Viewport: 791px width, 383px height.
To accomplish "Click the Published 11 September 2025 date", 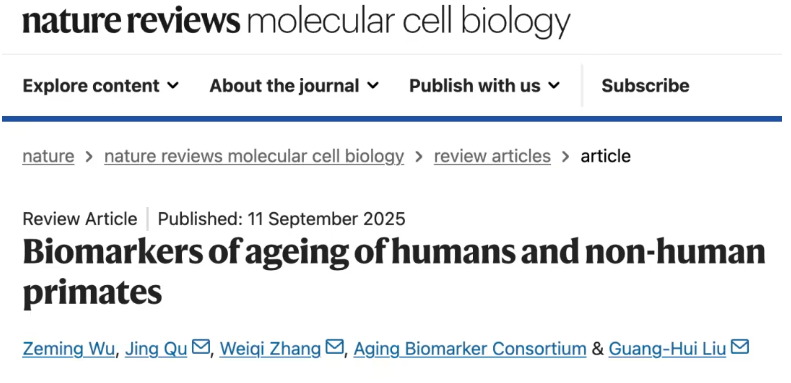I will [281, 219].
